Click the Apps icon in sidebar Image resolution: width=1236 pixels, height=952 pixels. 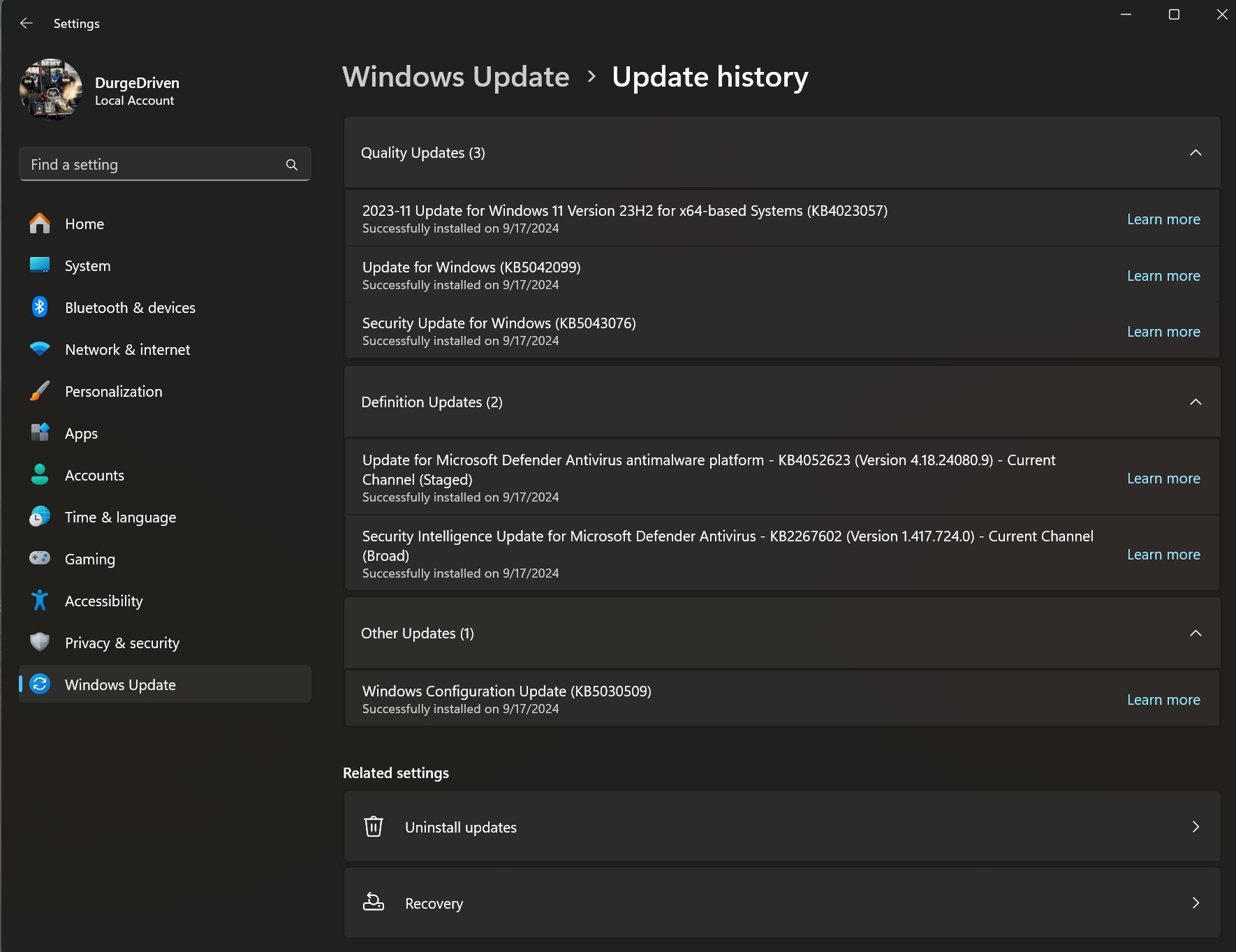(x=40, y=433)
